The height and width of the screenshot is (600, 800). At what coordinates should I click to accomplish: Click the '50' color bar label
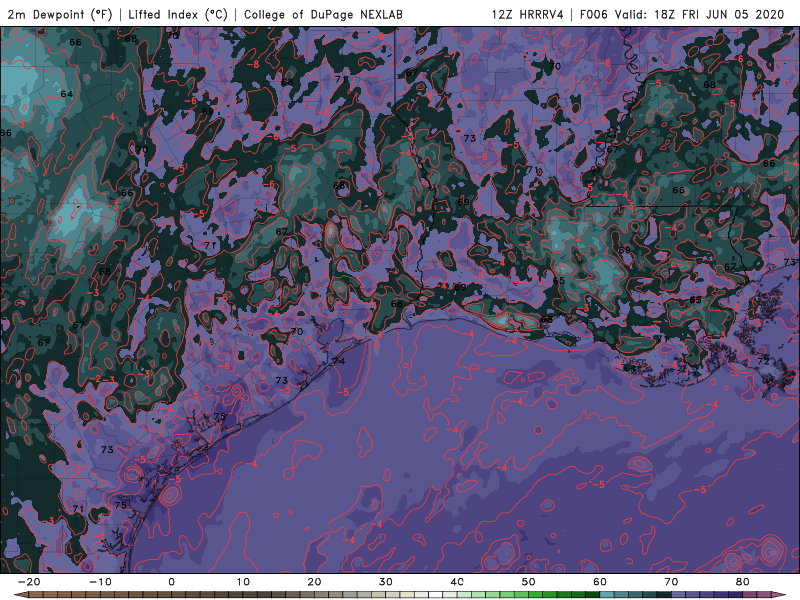[529, 582]
